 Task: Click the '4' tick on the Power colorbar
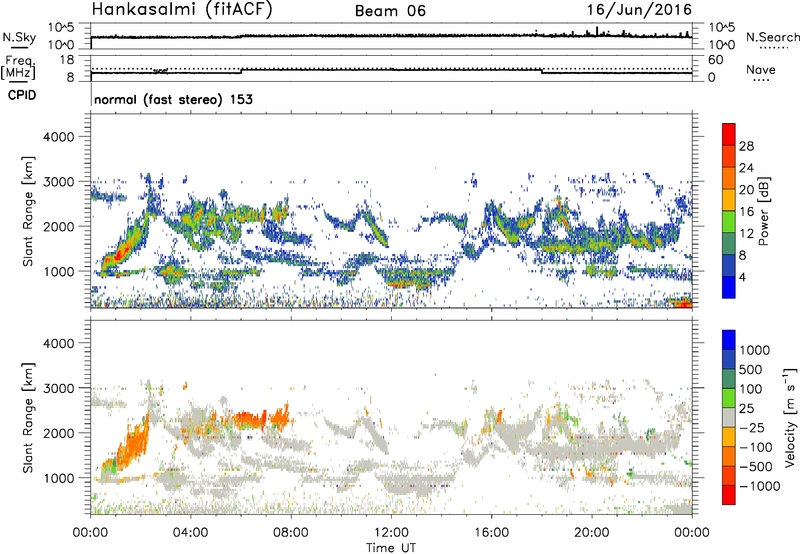tap(742, 278)
